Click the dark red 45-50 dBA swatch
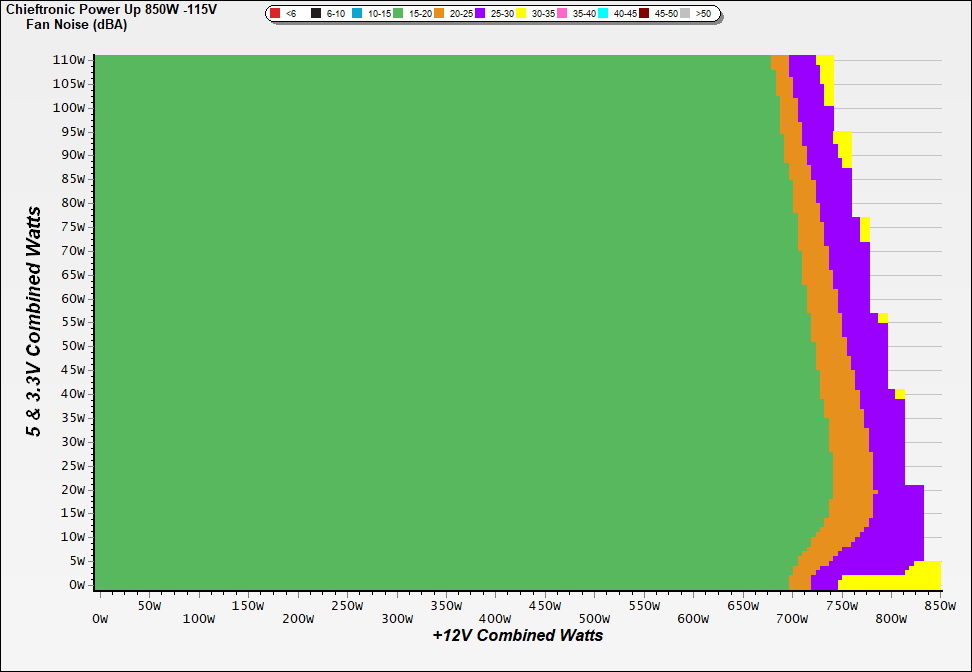The height and width of the screenshot is (672, 972). coord(644,14)
